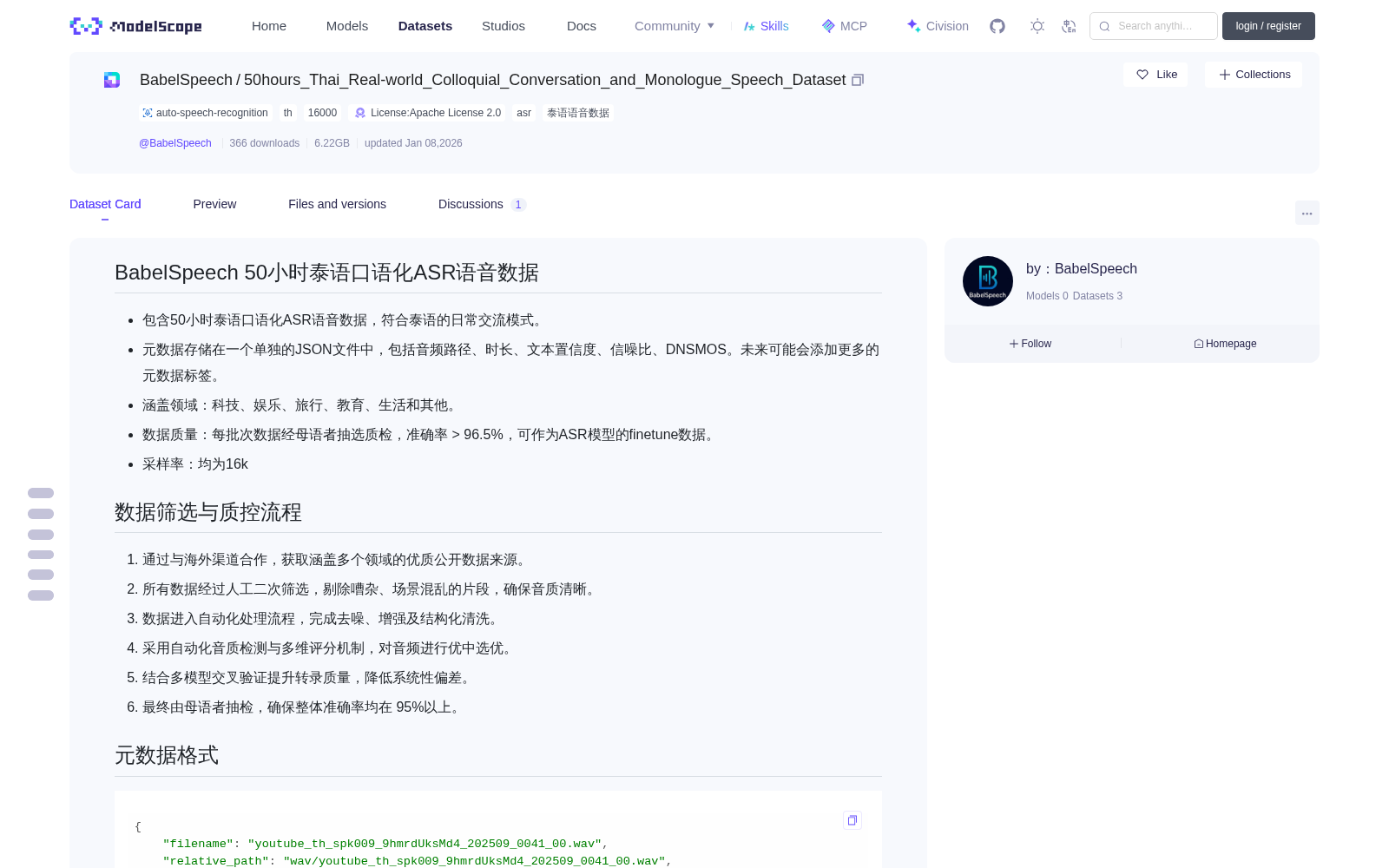This screenshot has width=1389, height=868.
Task: Click the ModelScope logo
Action: click(x=136, y=26)
